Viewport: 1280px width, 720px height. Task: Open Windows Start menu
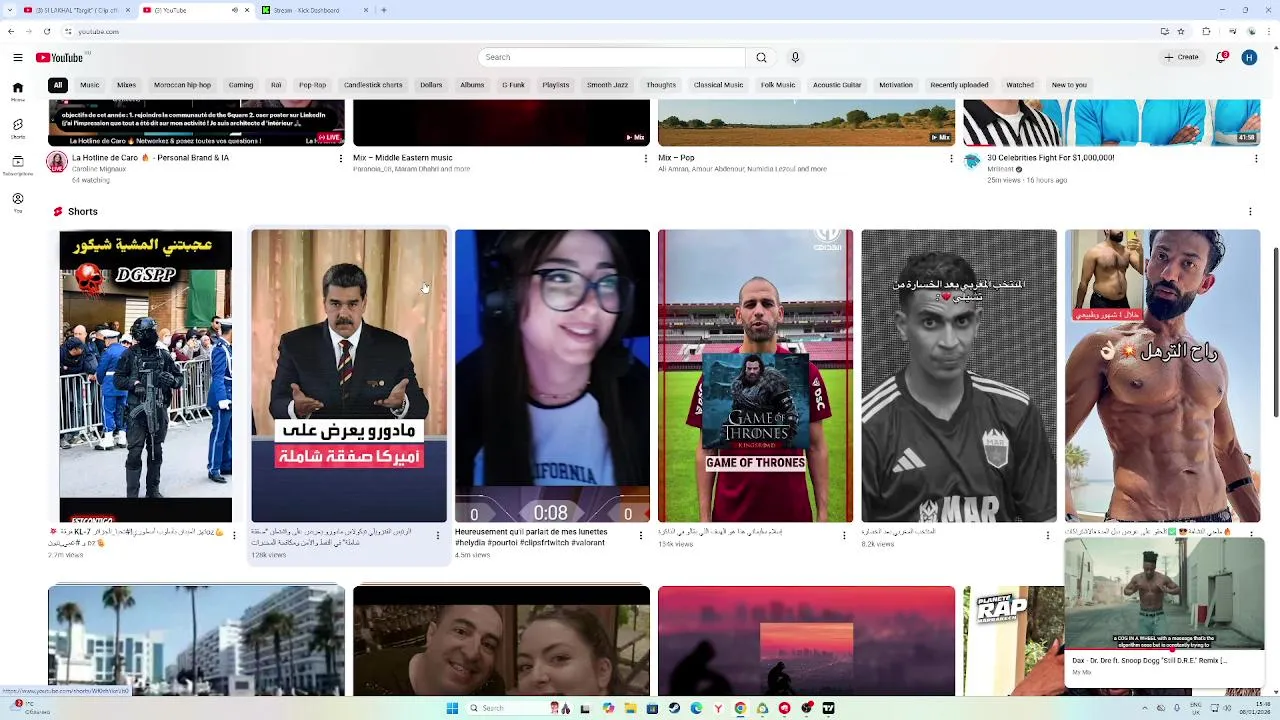tap(452, 708)
